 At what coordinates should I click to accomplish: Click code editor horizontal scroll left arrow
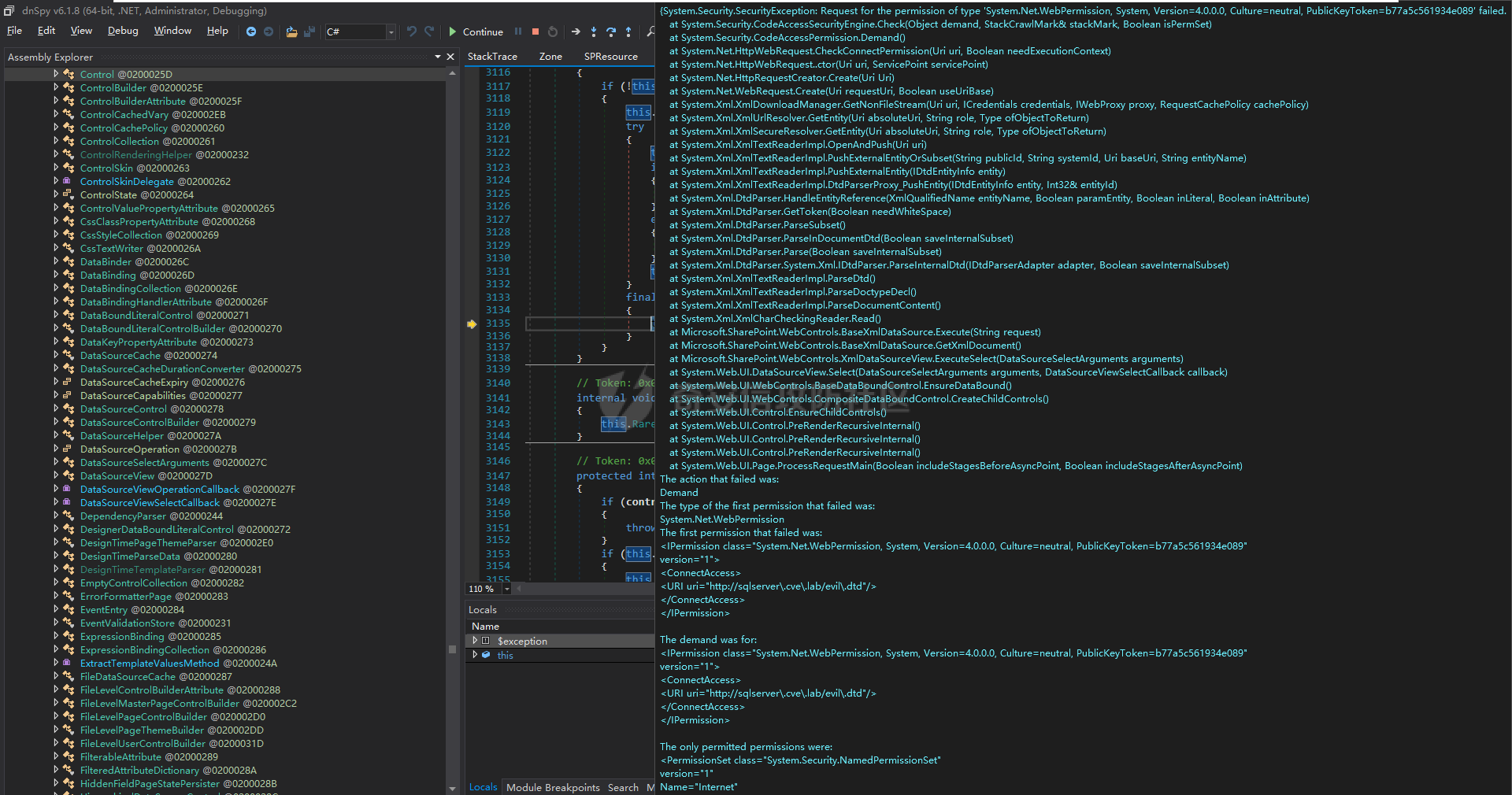coord(519,589)
